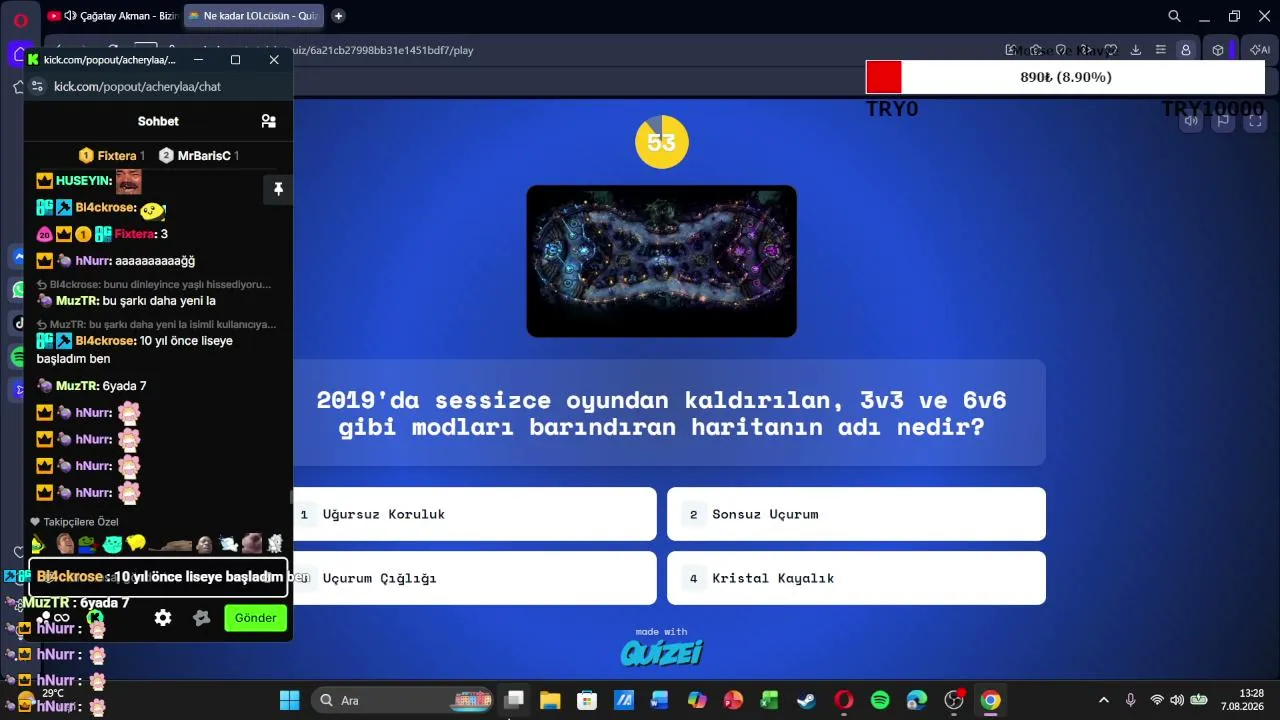
Task: Click the chat message input box
Action: tap(159, 577)
